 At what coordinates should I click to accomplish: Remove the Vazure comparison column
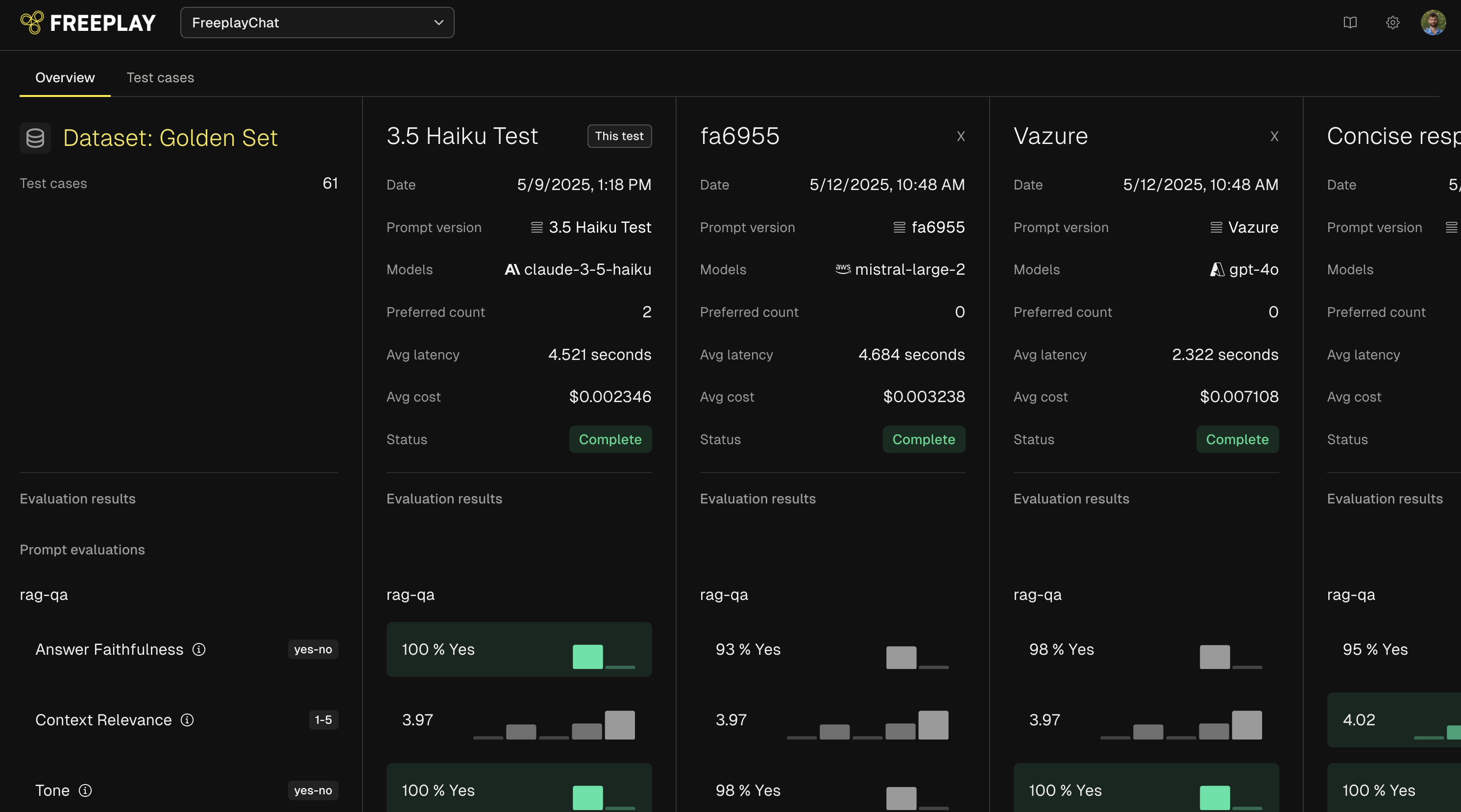click(1274, 136)
